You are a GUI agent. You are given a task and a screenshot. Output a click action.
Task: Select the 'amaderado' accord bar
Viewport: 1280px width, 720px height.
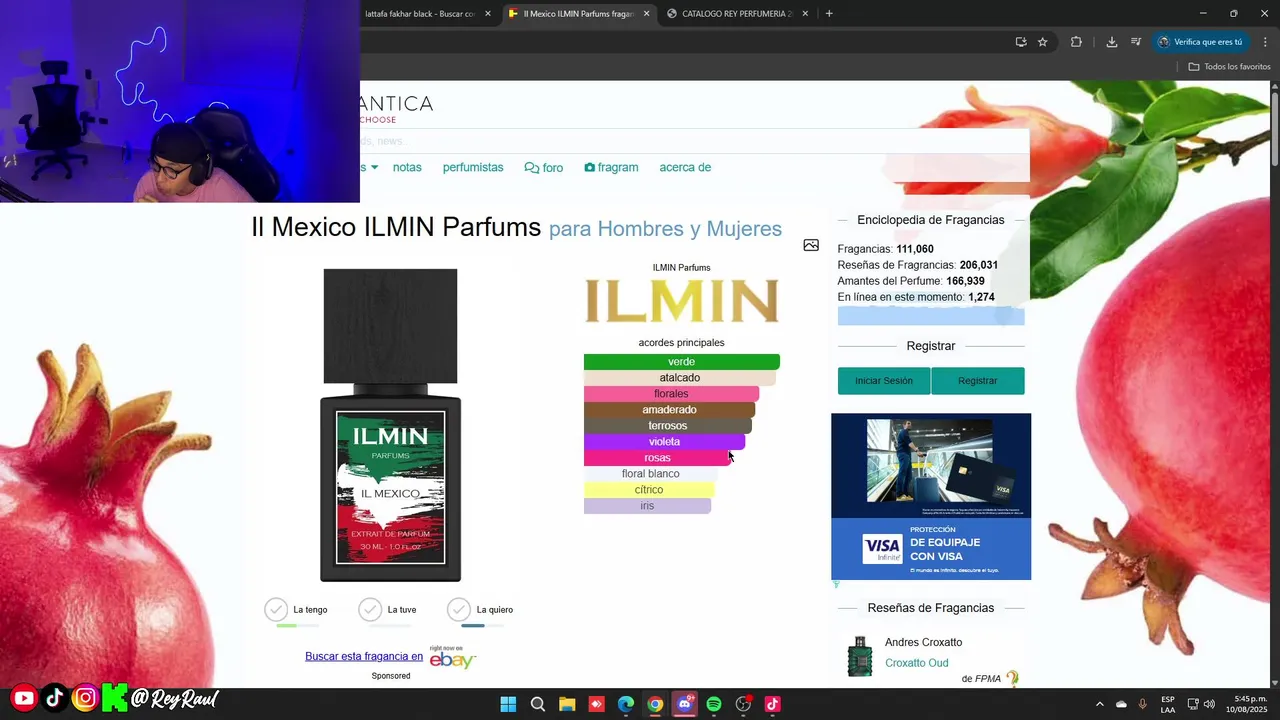pos(669,410)
